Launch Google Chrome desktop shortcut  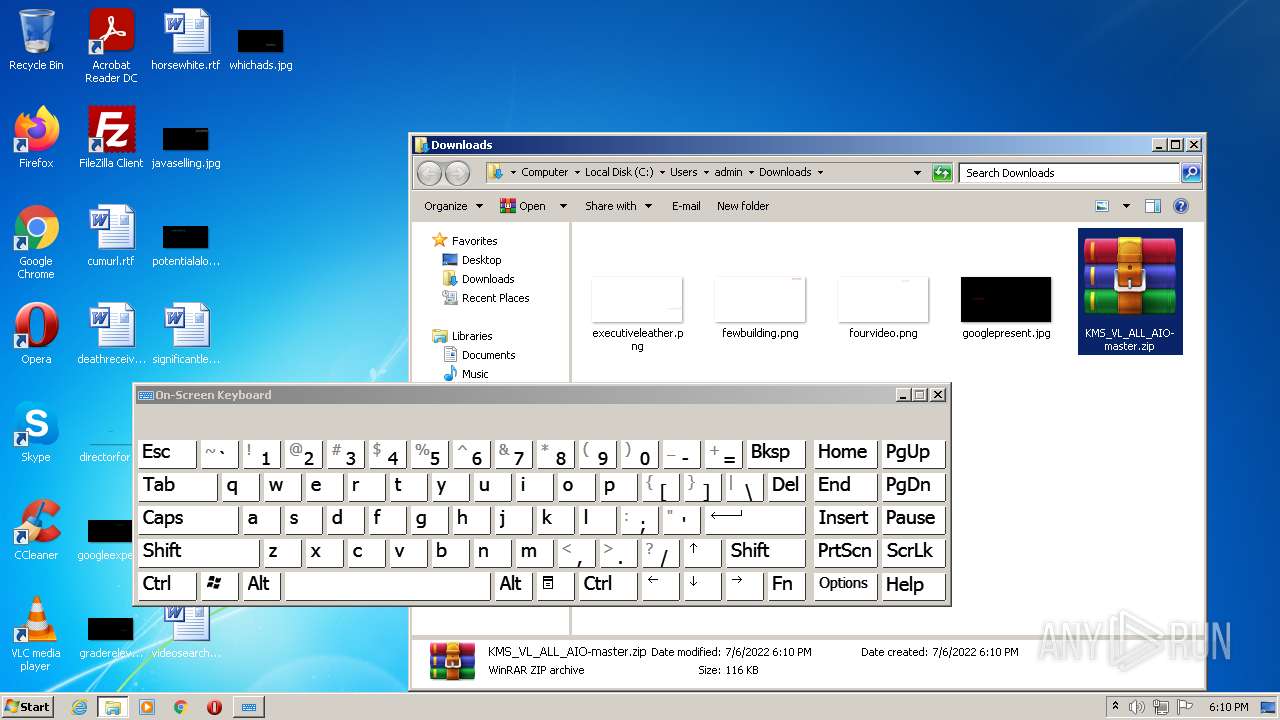click(x=36, y=242)
